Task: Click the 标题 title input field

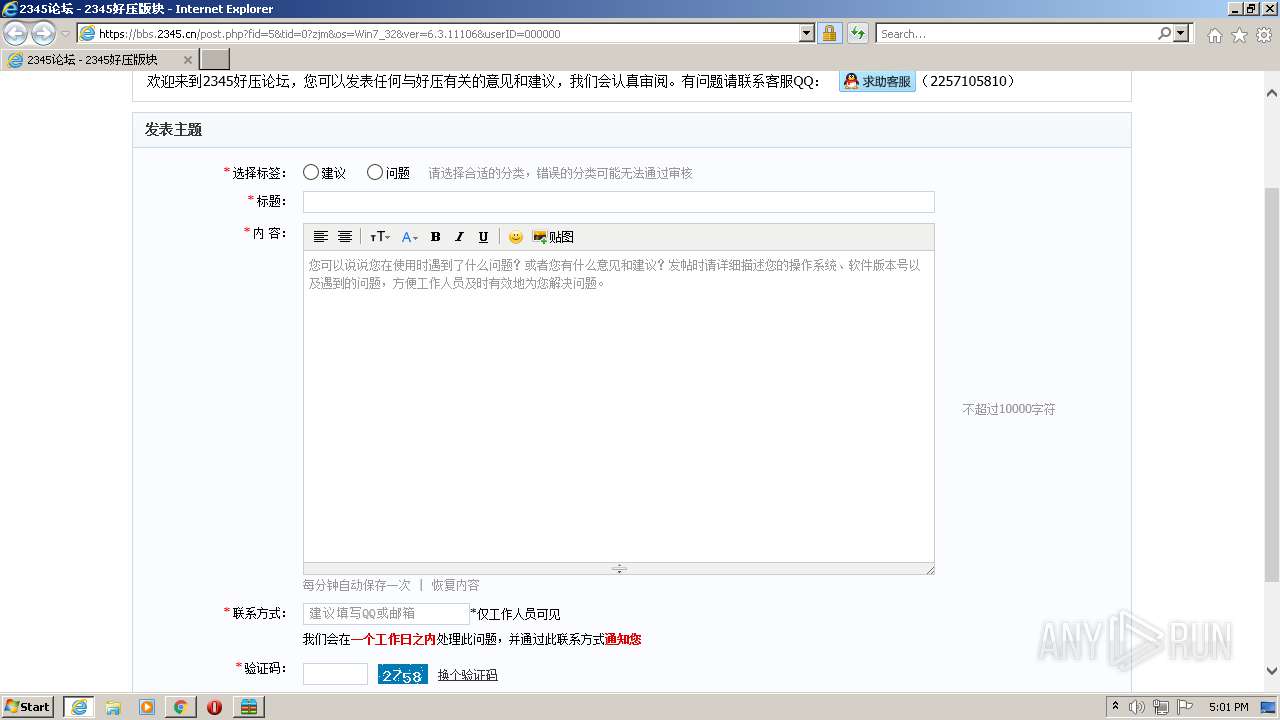Action: (x=619, y=202)
